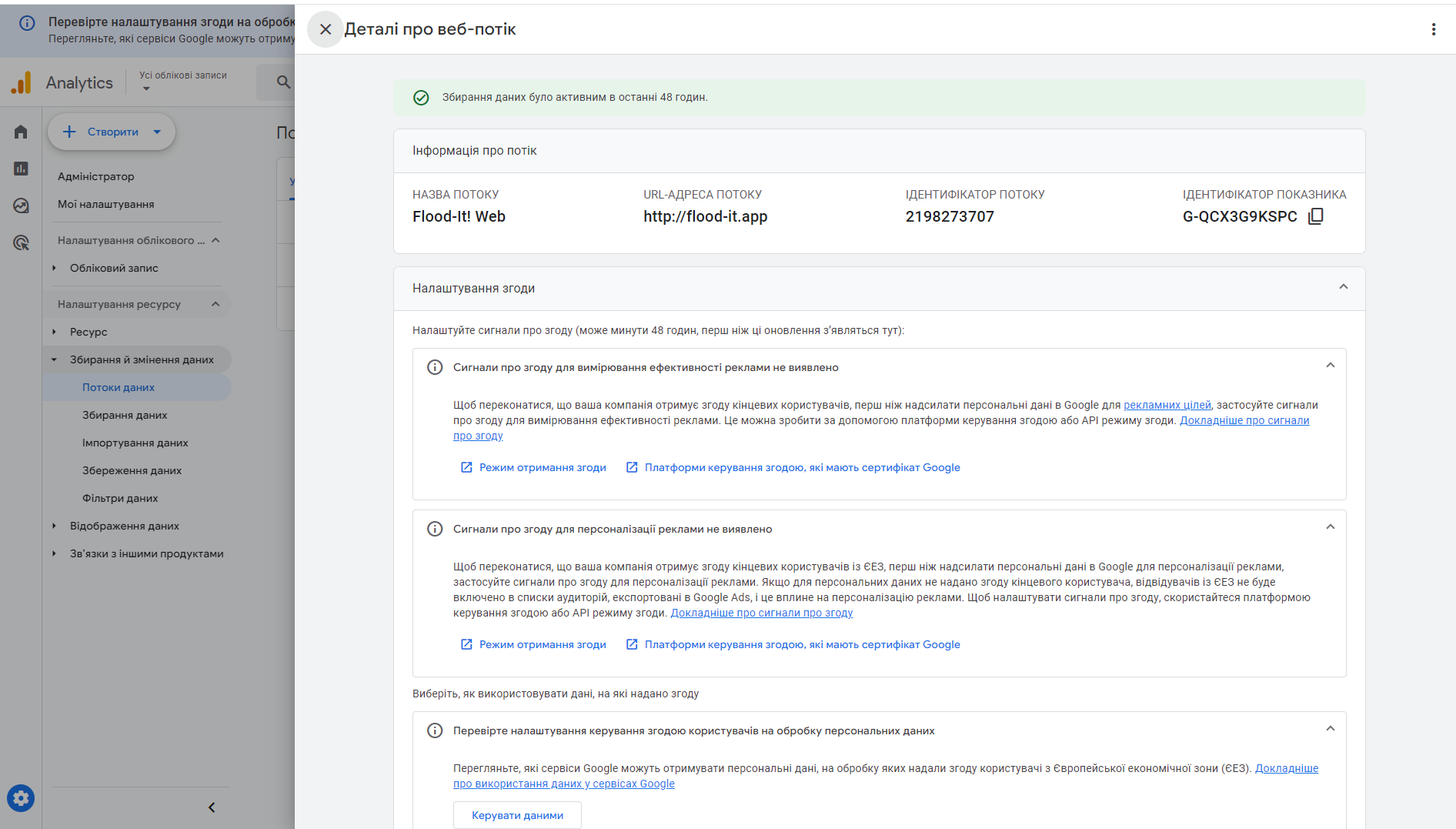This screenshot has width=1456, height=829.
Task: Click the Analytics logo icon
Action: (22, 82)
